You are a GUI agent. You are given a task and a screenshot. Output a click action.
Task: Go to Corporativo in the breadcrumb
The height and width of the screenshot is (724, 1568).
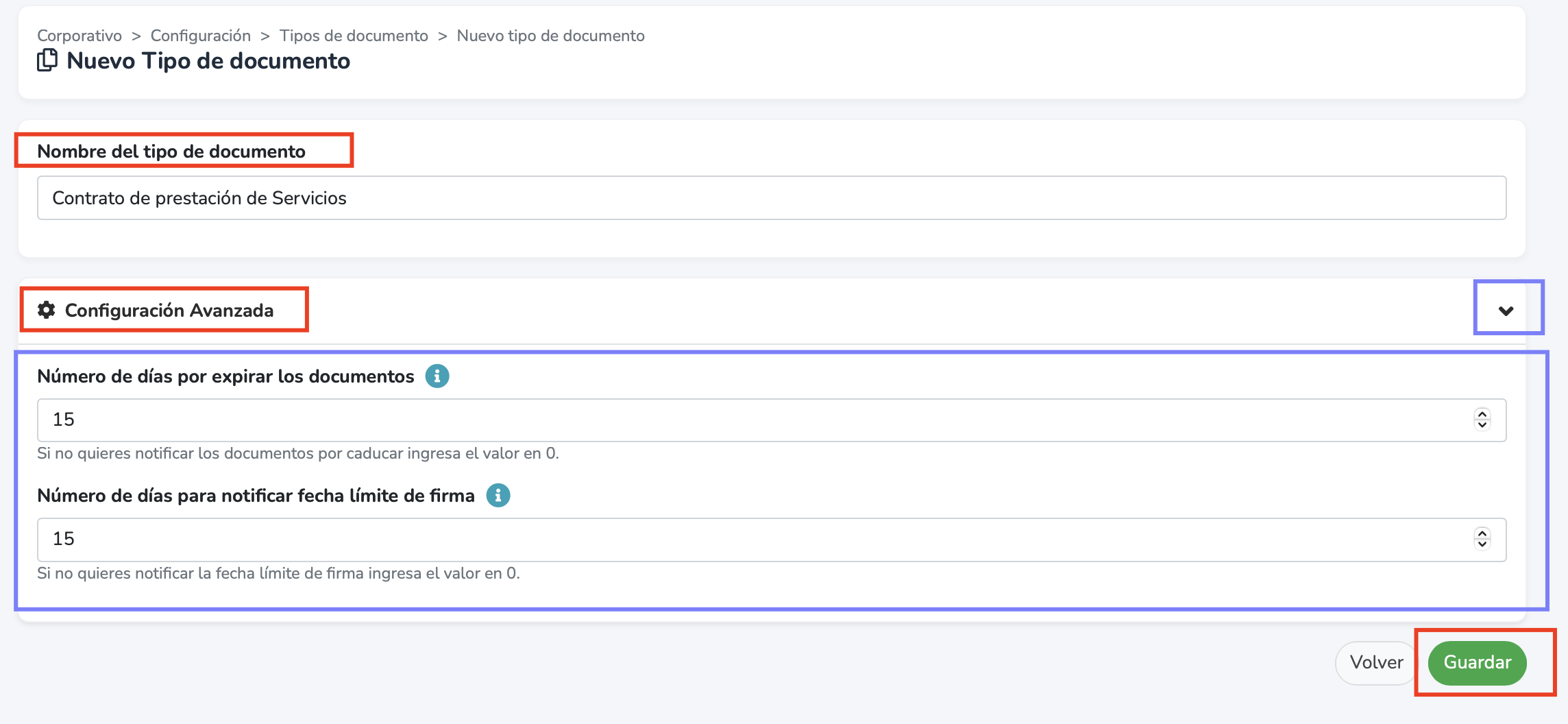coord(79,36)
